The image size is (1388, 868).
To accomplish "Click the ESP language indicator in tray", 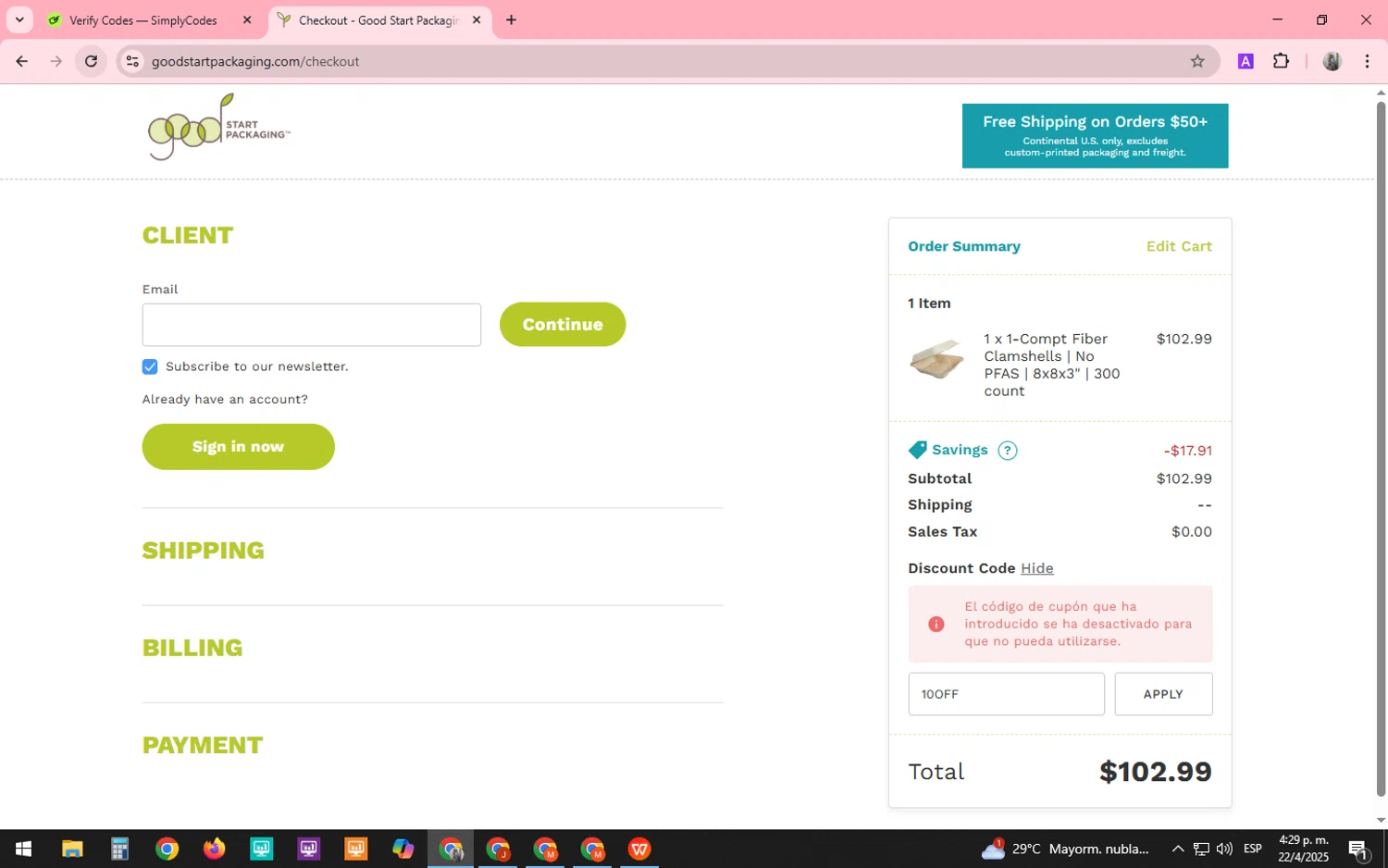I will coord(1253,849).
